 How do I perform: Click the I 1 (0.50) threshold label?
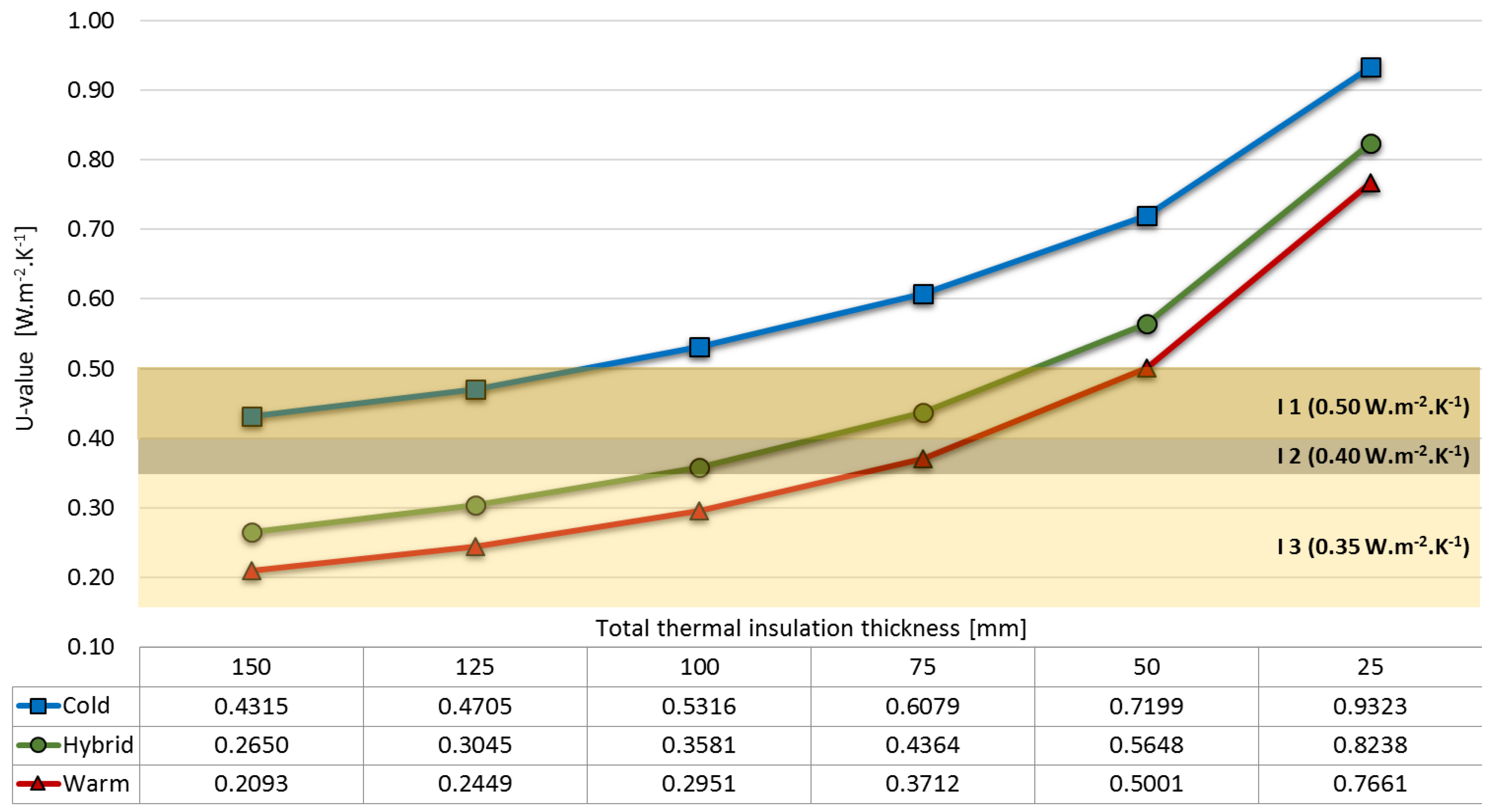(1373, 407)
